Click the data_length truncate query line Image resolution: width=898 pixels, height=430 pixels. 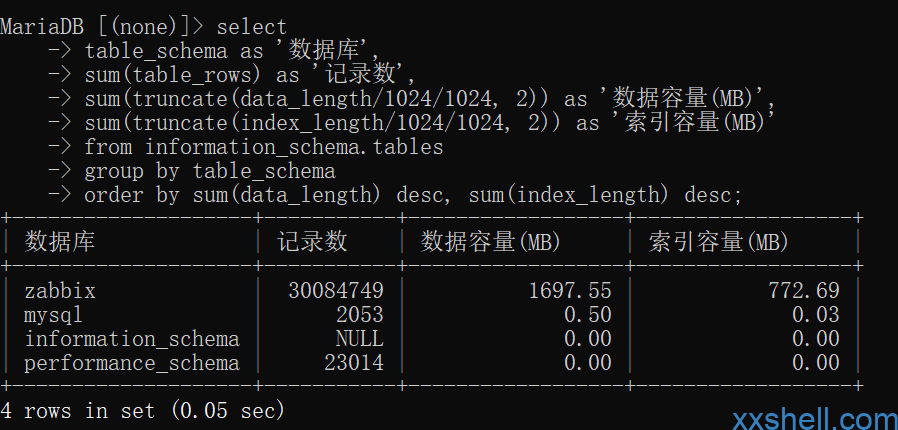[430, 99]
